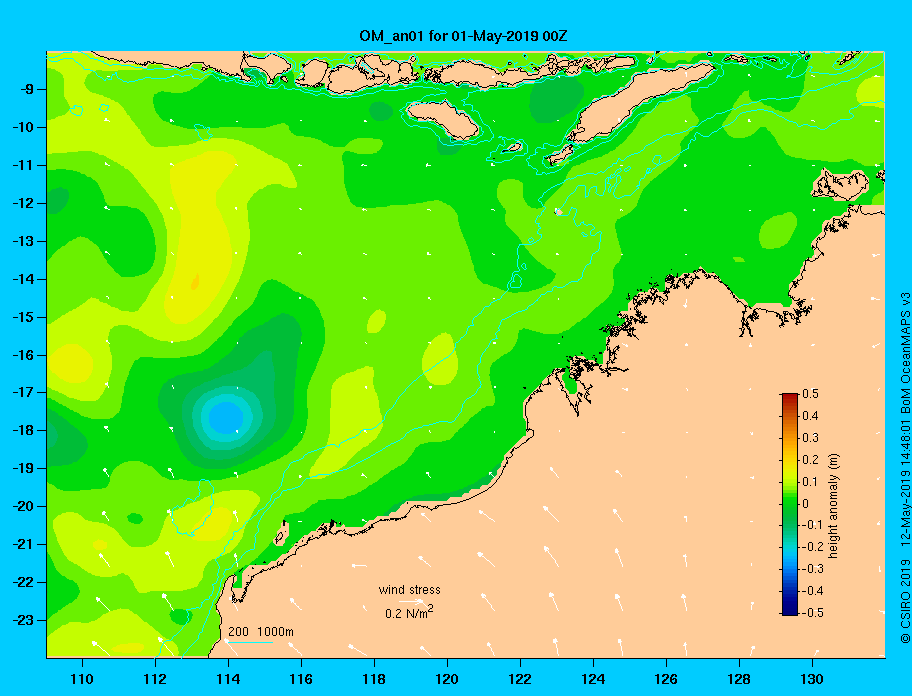This screenshot has height=696, width=912.
Task: Click the "0.3" positive colorbar label
Action: click(x=810, y=438)
